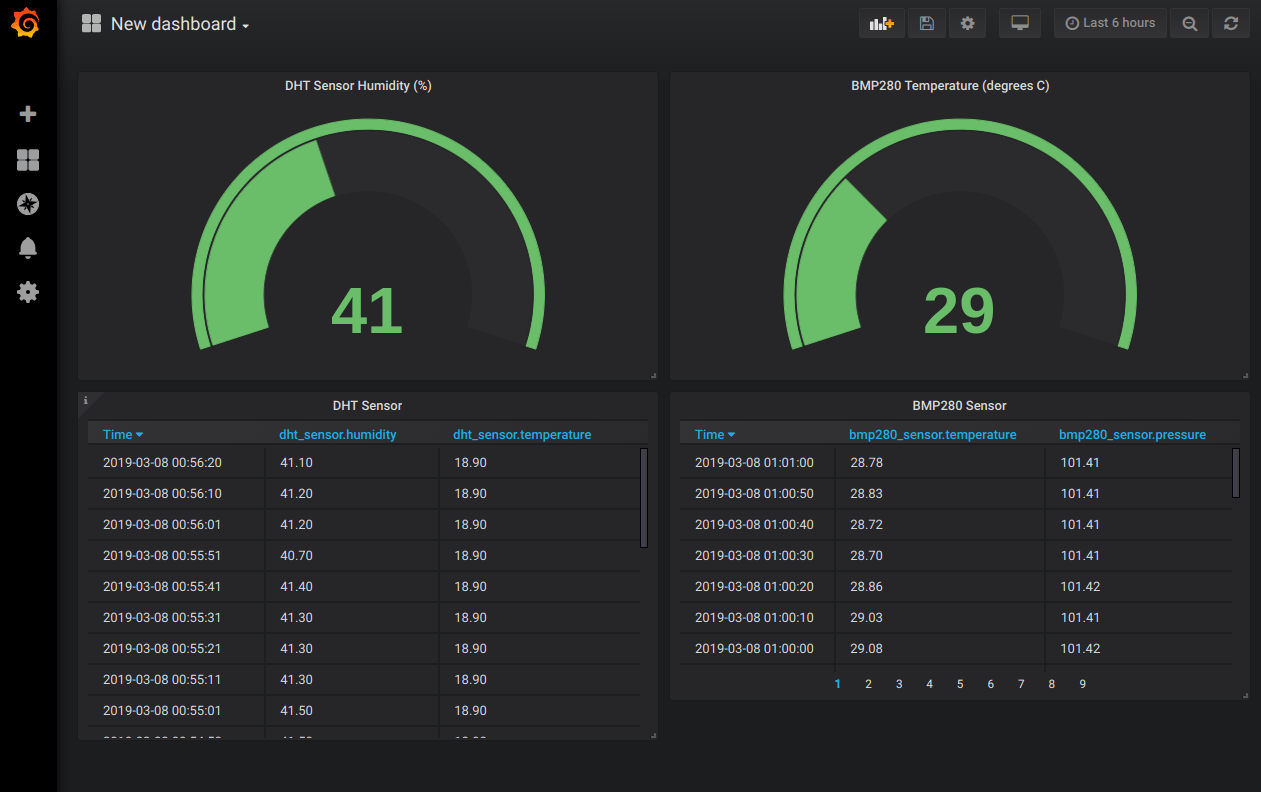Sort by dht_sensor.humidity column header
1261x792 pixels.
[x=337, y=434]
